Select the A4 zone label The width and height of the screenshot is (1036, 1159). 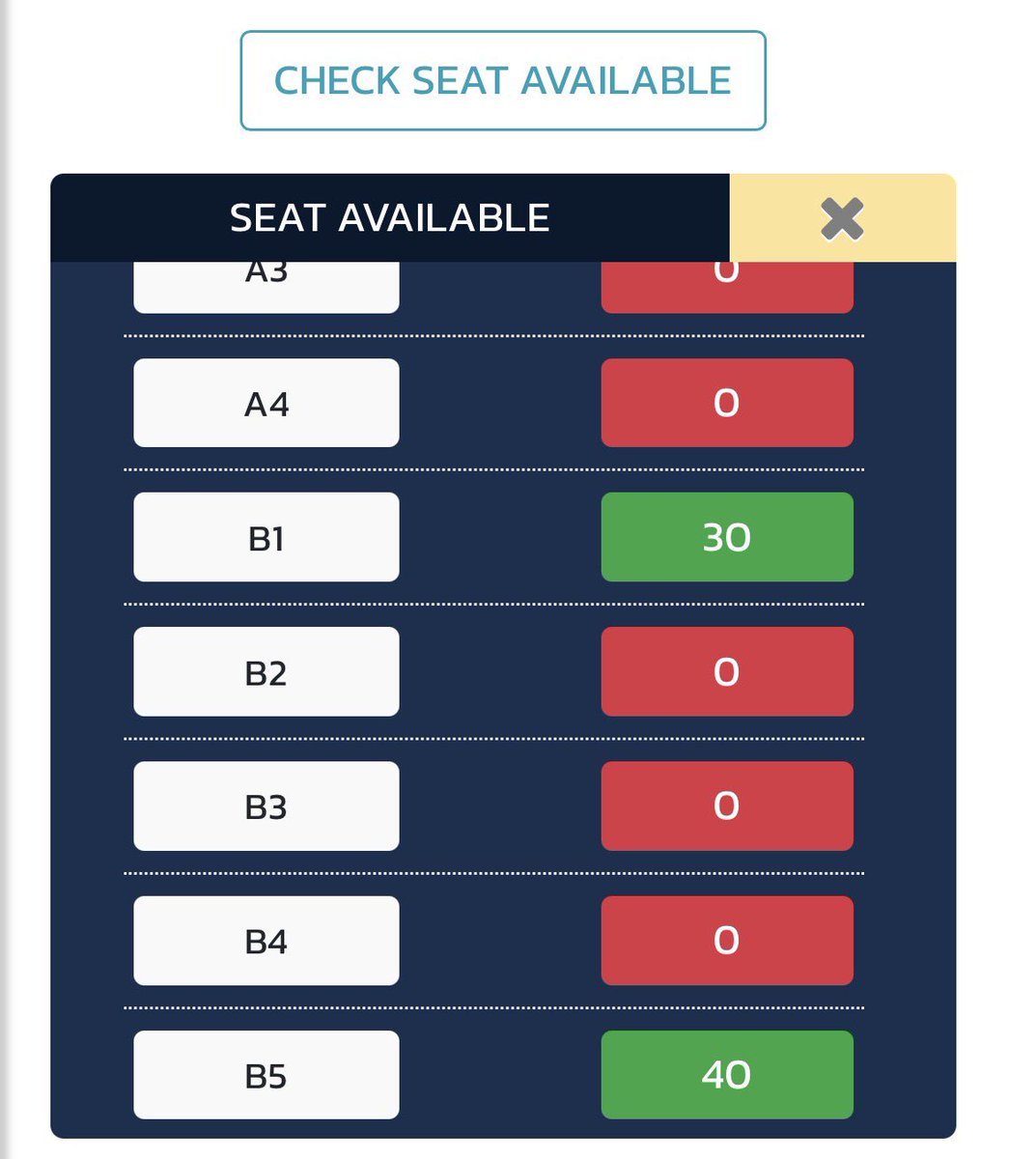tap(266, 403)
